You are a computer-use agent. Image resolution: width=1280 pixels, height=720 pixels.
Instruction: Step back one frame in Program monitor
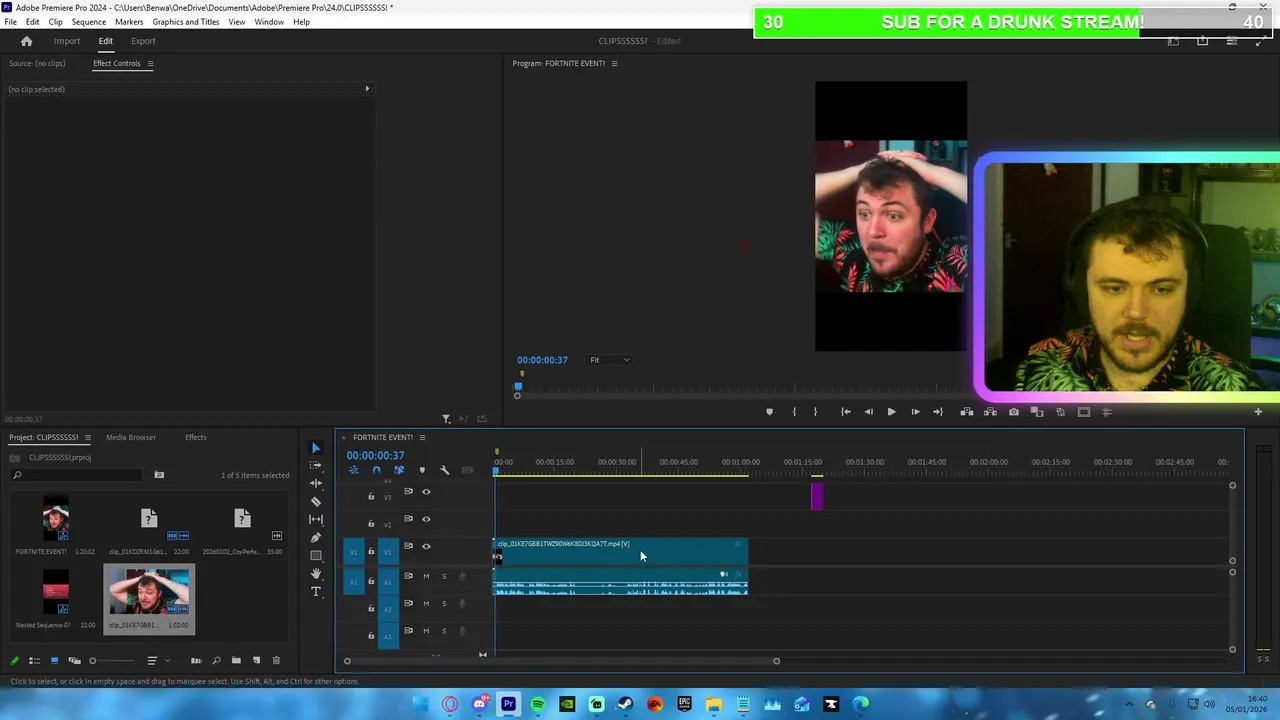[868, 412]
